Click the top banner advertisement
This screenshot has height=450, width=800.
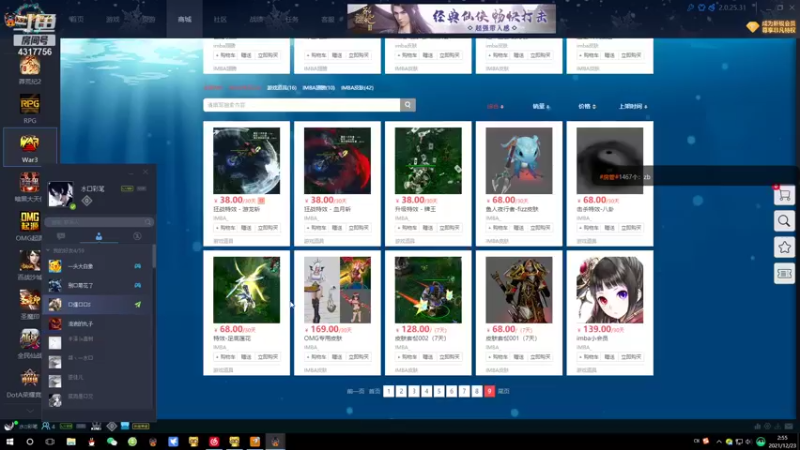tap(452, 19)
